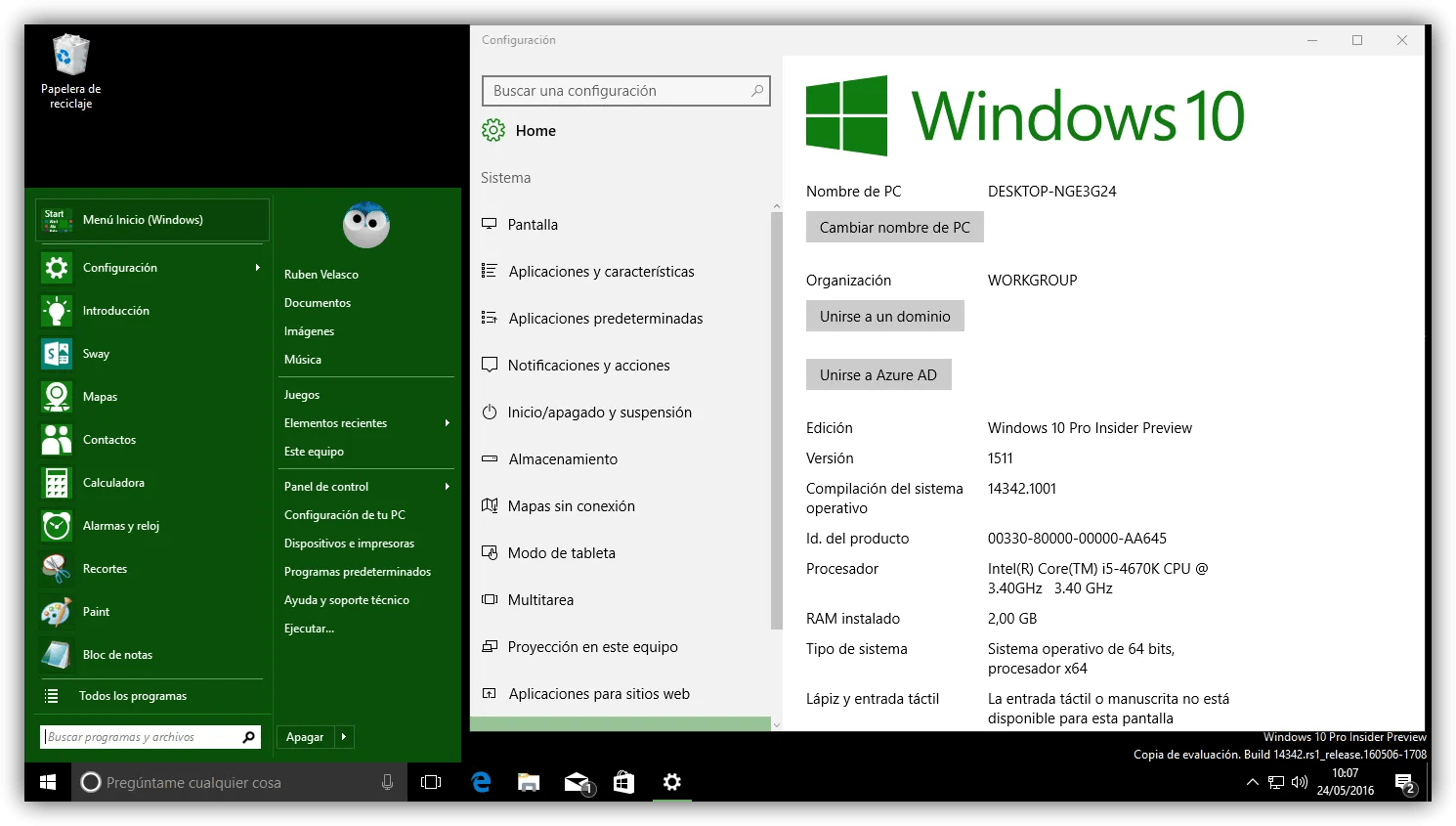1456x826 pixels.
Task: Expand the Elementos recientes submenu
Action: coord(448,422)
